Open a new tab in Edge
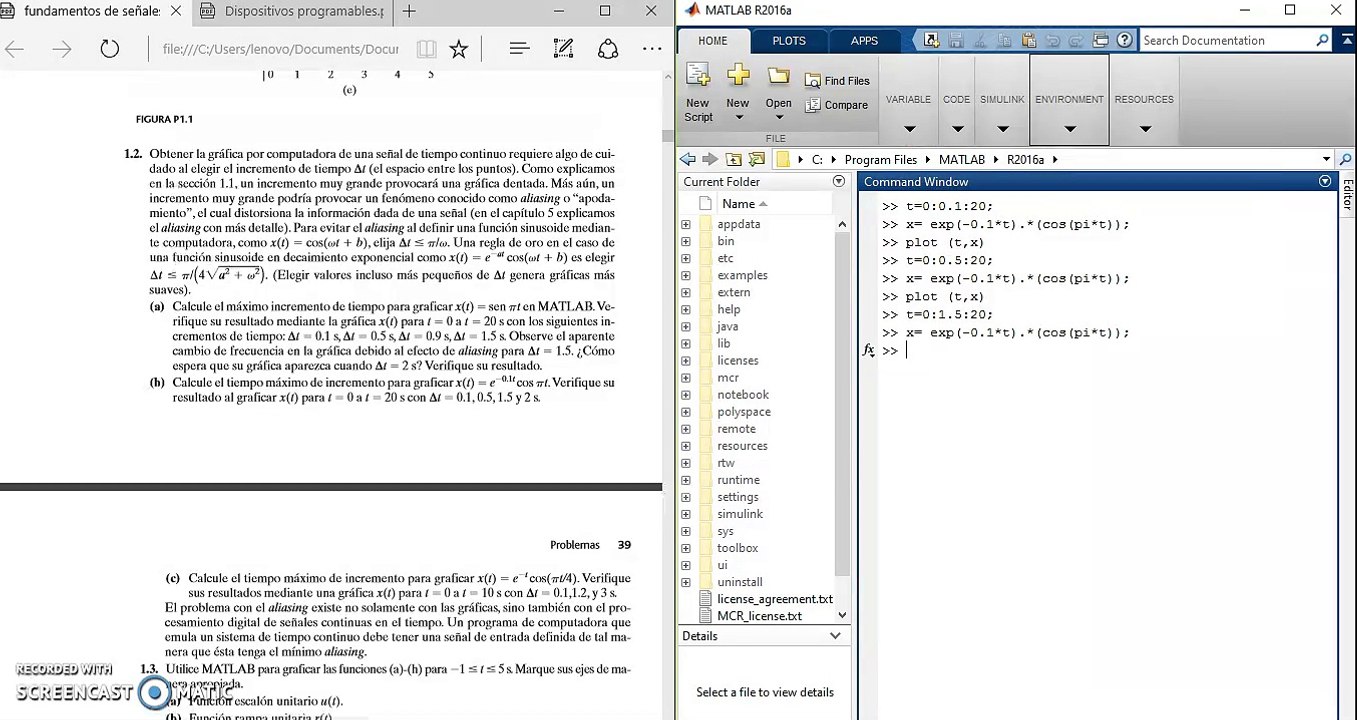This screenshot has height=720, width=1357. [x=409, y=12]
